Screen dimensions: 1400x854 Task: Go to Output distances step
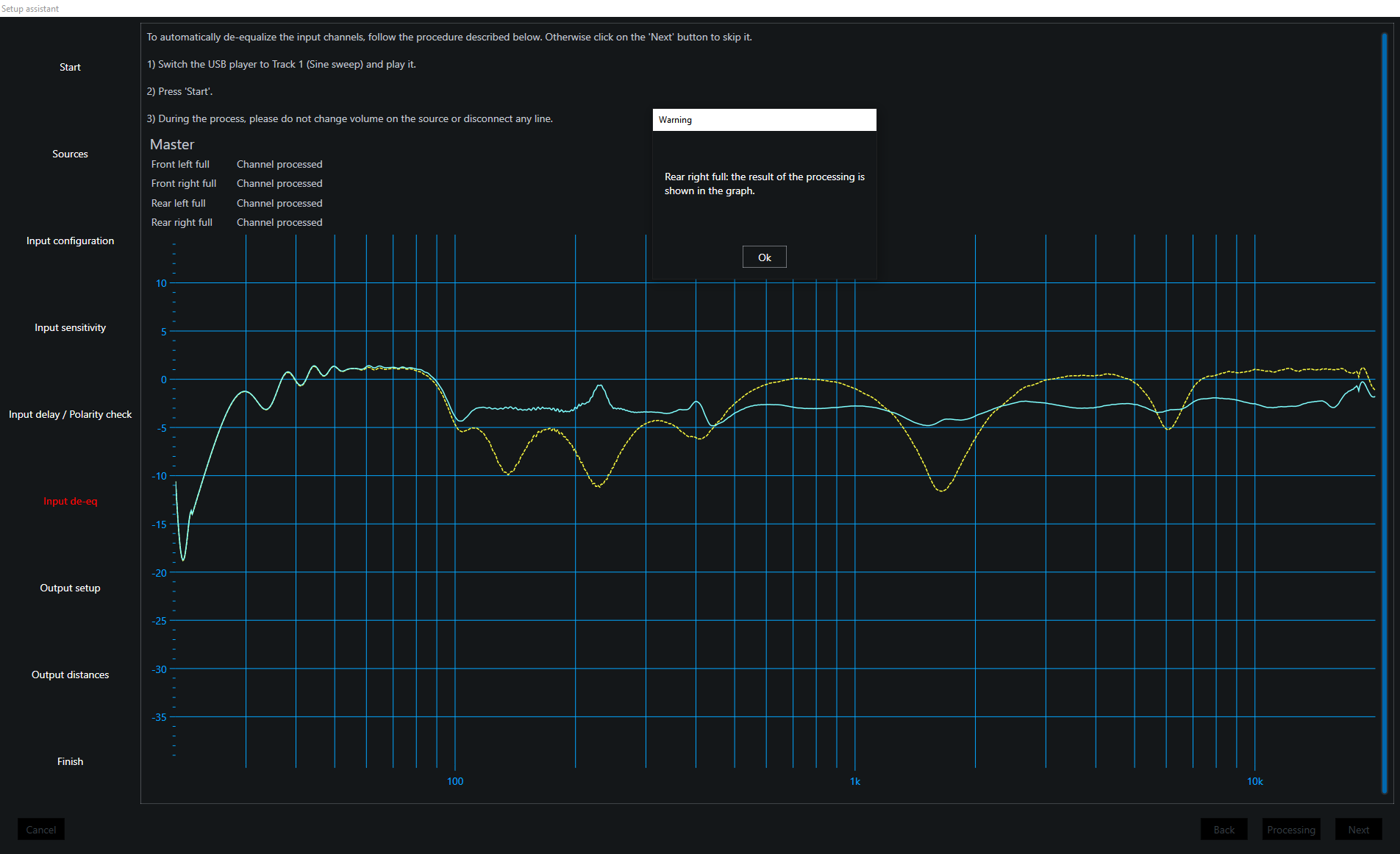[x=70, y=675]
